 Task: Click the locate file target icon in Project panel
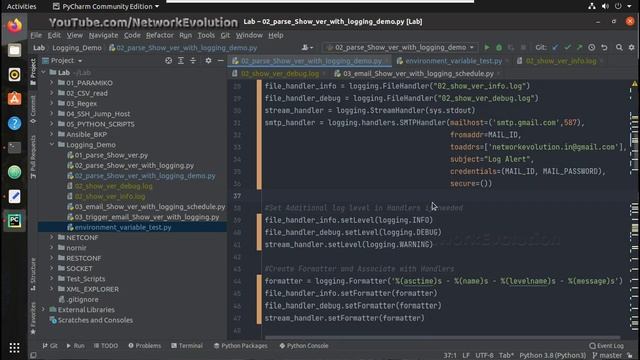click(168, 60)
